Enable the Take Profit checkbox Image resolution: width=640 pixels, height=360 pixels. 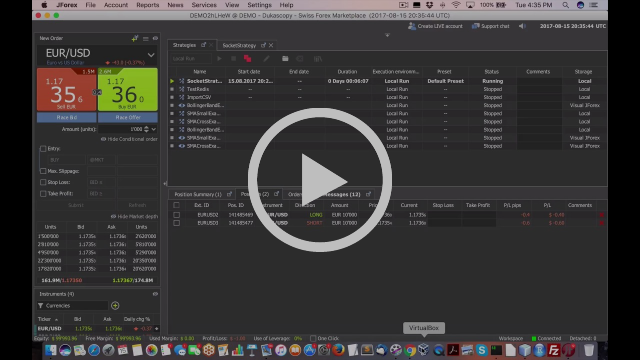coord(43,193)
